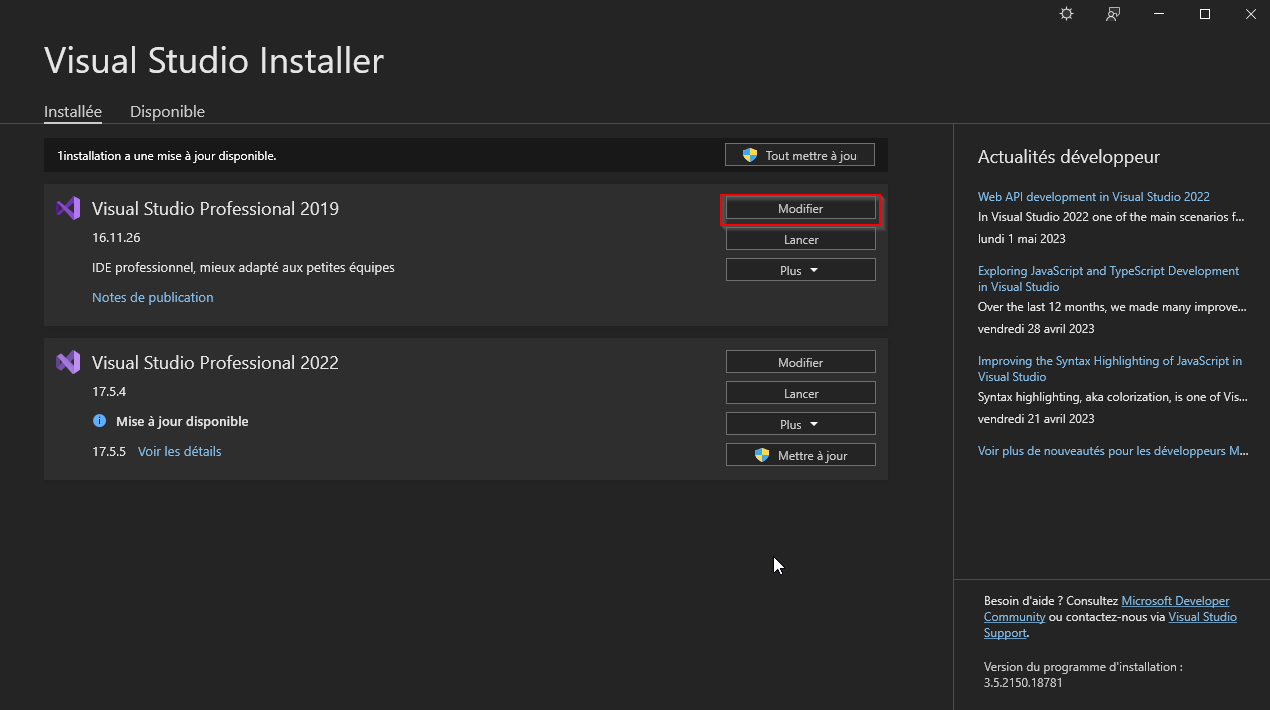This screenshot has width=1270, height=710.
Task: Minimize the Visual Studio Installer window
Action: coord(1159,14)
